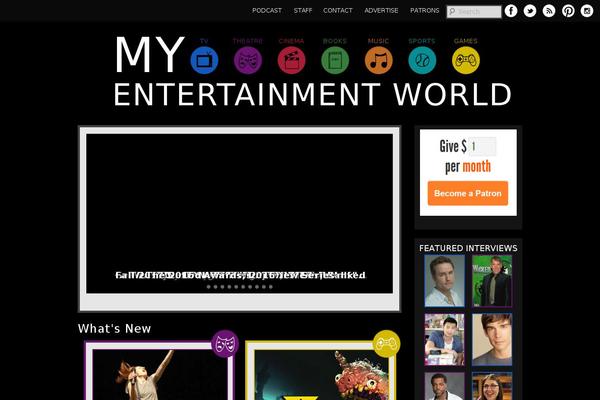Visit the Twitter profile icon

click(530, 11)
